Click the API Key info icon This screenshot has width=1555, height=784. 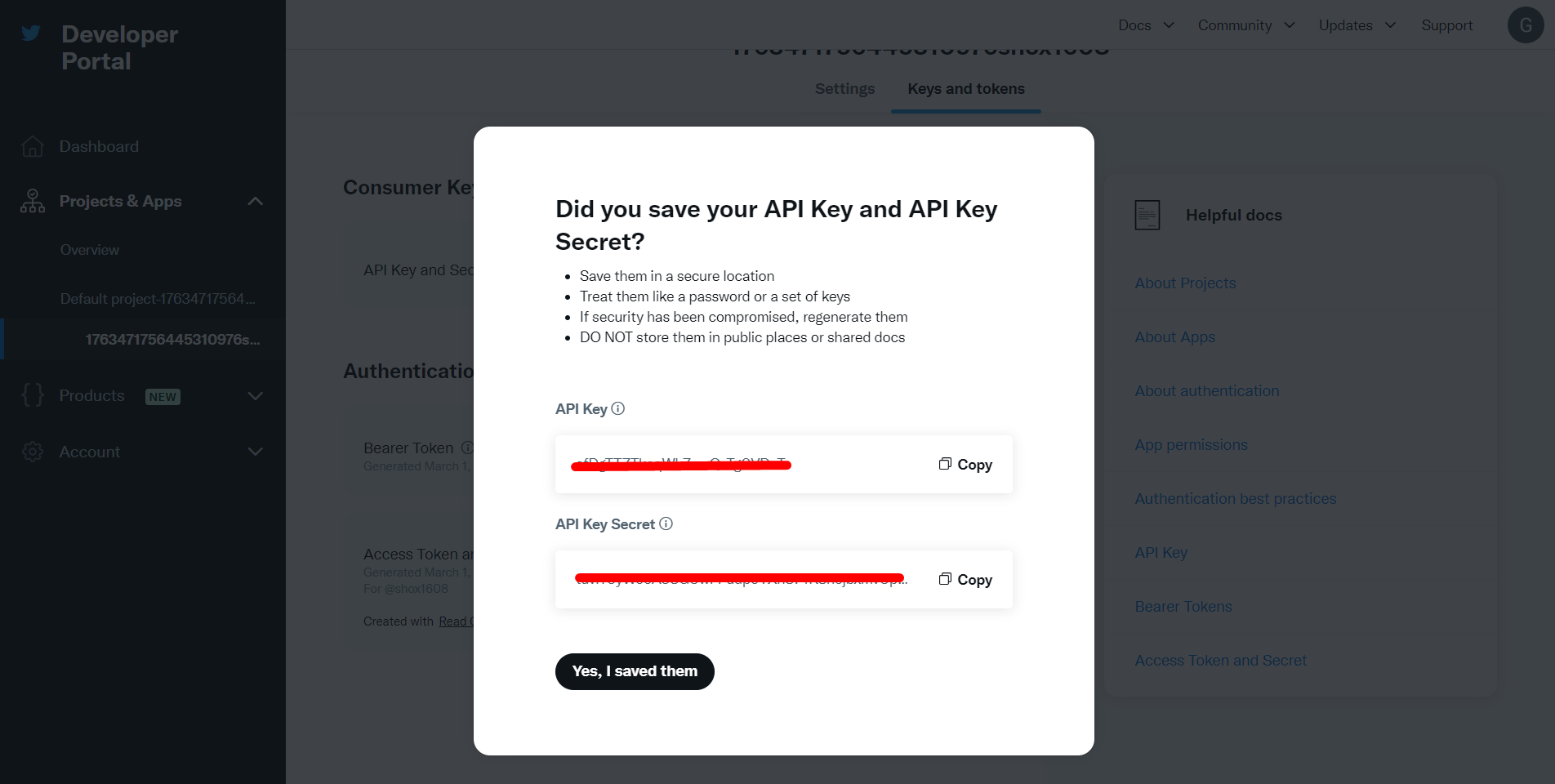(x=618, y=408)
